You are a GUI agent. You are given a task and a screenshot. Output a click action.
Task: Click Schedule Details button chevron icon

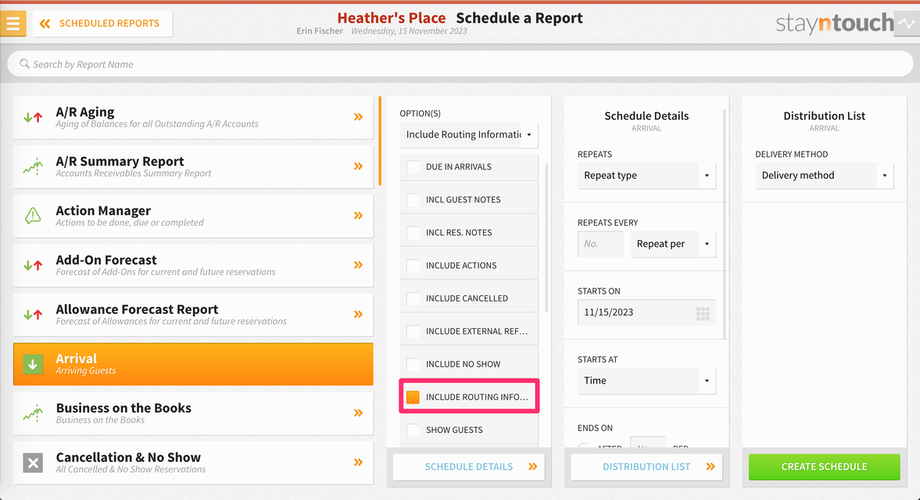(x=533, y=467)
